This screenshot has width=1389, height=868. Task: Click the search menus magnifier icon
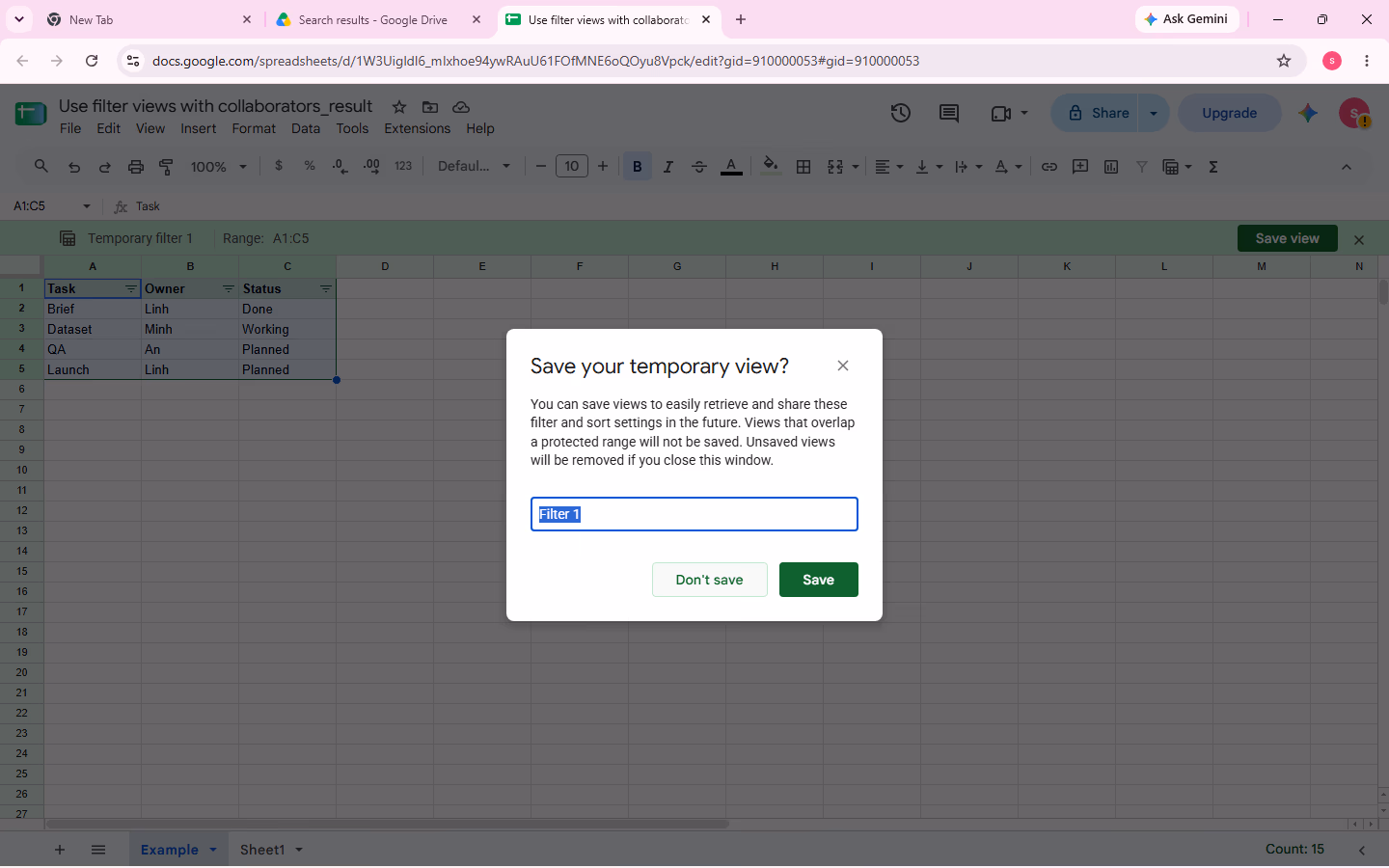[41, 166]
